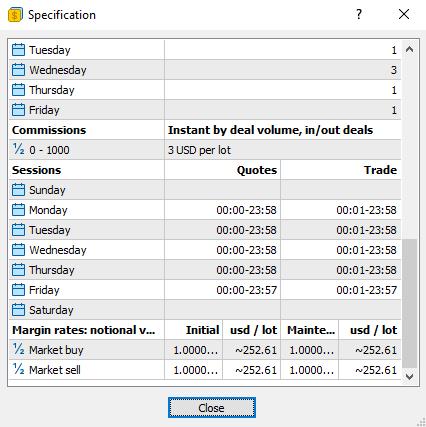The width and height of the screenshot is (426, 427).
Task: Click the Thursday swap value 1
Action: click(394, 90)
